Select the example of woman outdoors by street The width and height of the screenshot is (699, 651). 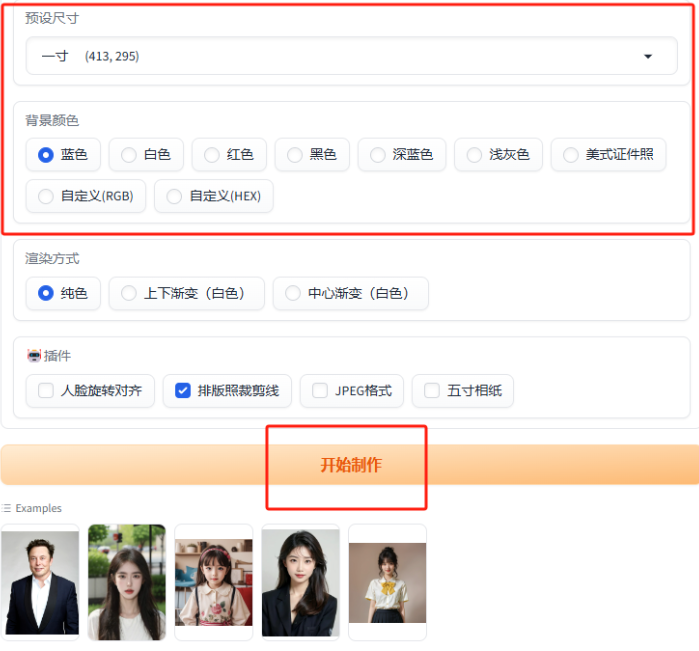click(127, 582)
